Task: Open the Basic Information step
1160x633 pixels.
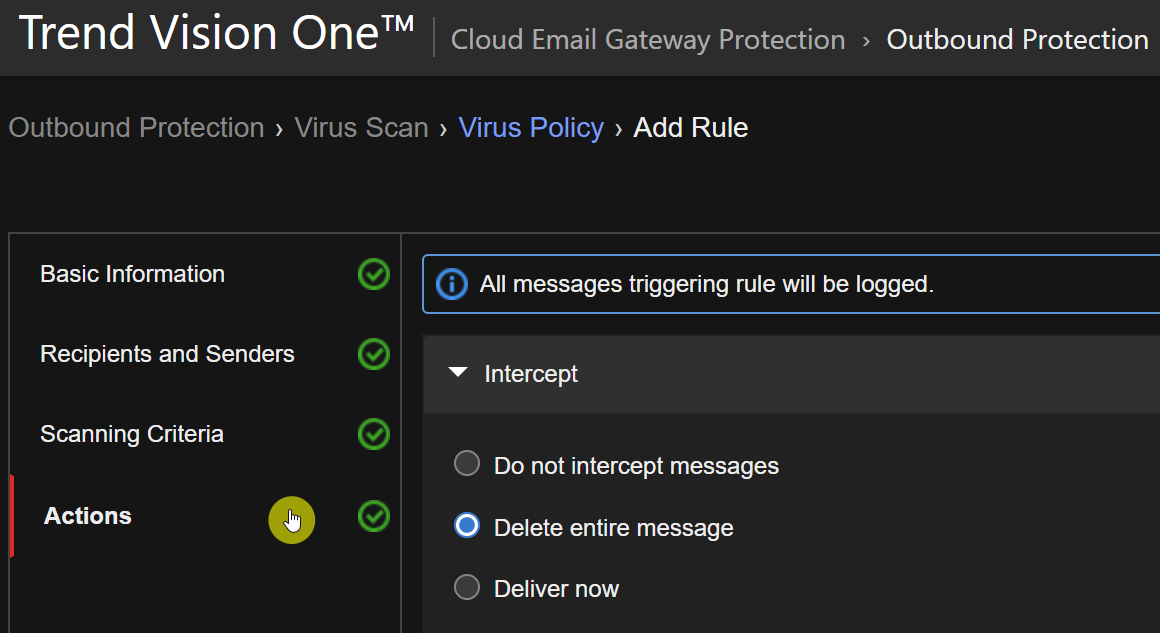Action: coord(132,274)
